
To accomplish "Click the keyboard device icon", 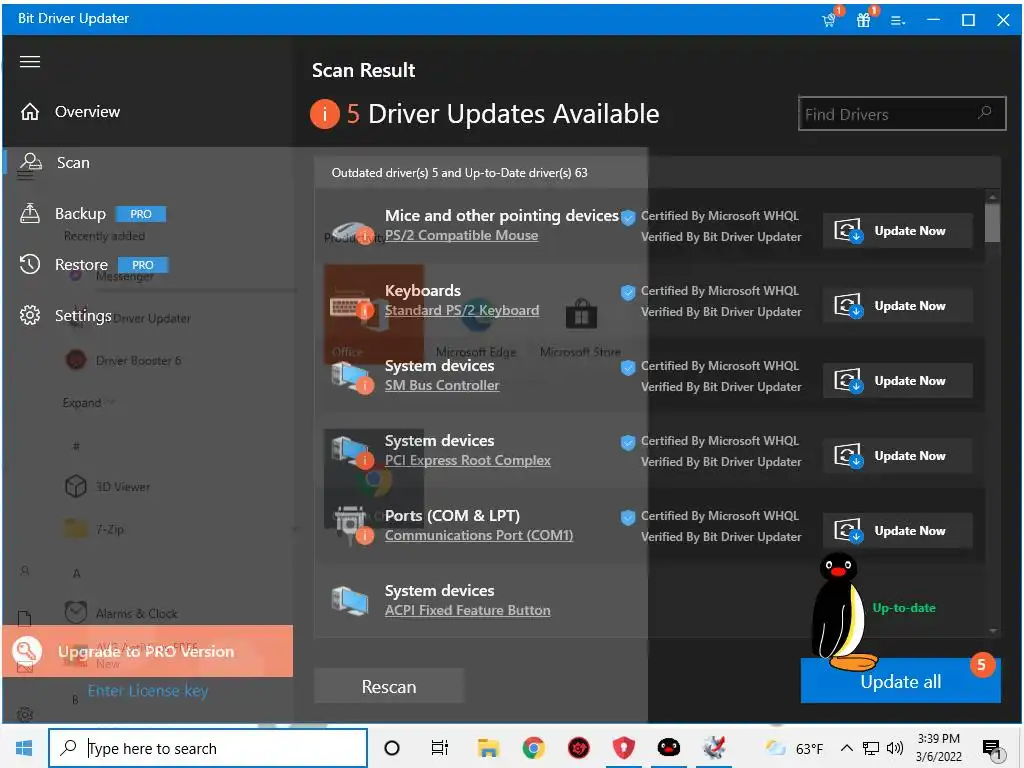I will [x=352, y=307].
